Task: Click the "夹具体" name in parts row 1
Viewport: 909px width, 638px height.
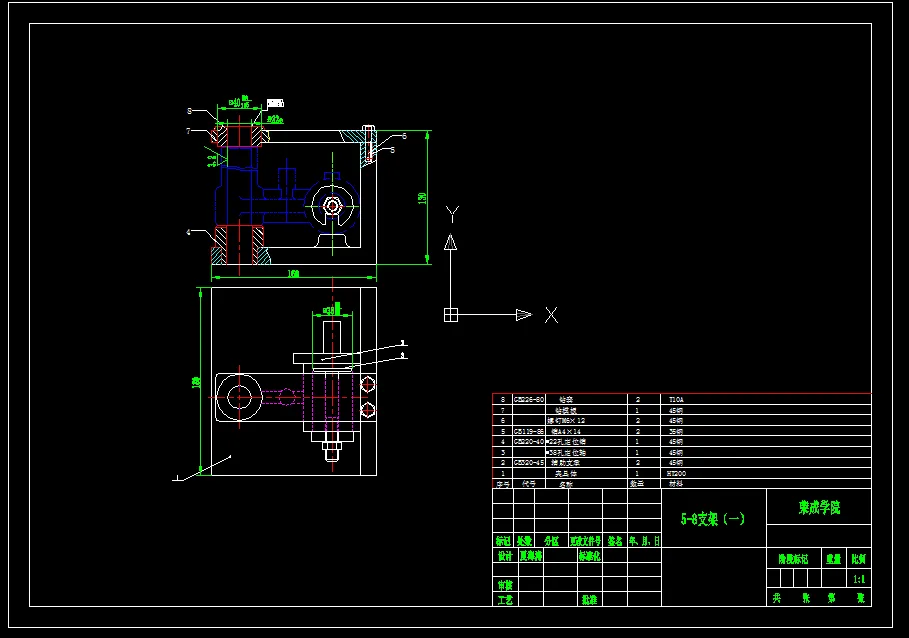Action: tap(566, 473)
